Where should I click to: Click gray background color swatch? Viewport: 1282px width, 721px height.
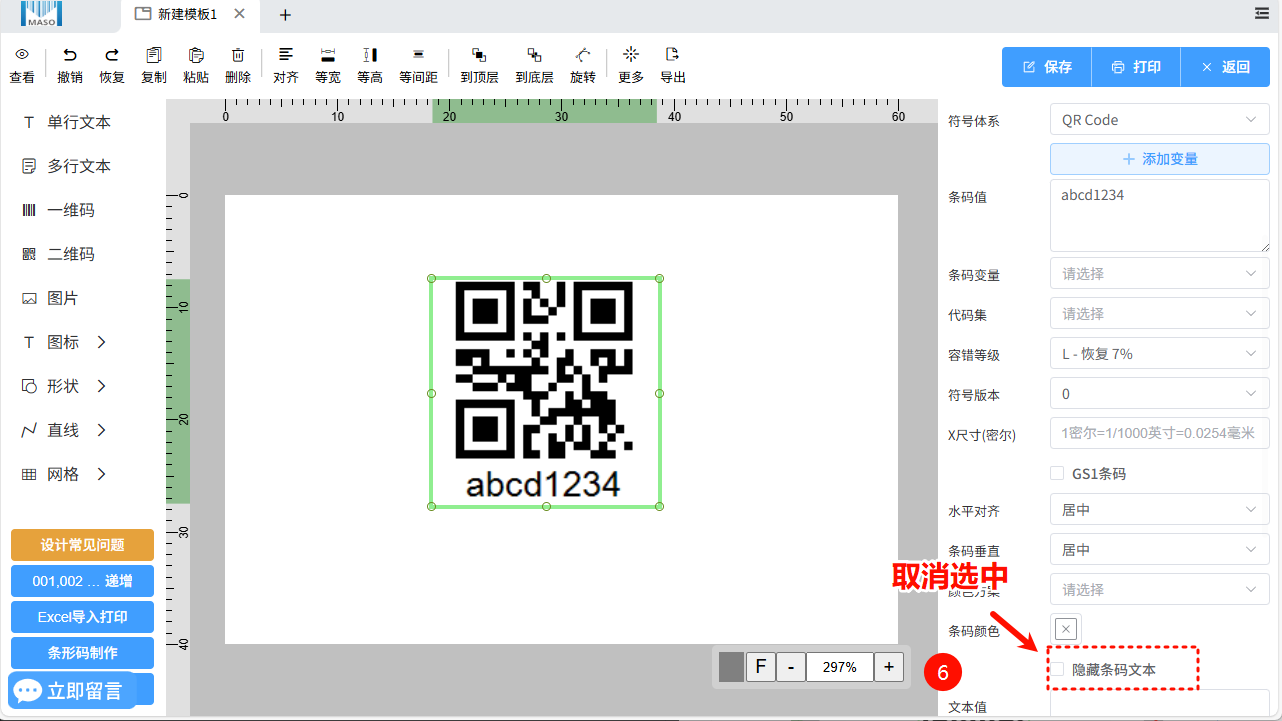point(731,667)
